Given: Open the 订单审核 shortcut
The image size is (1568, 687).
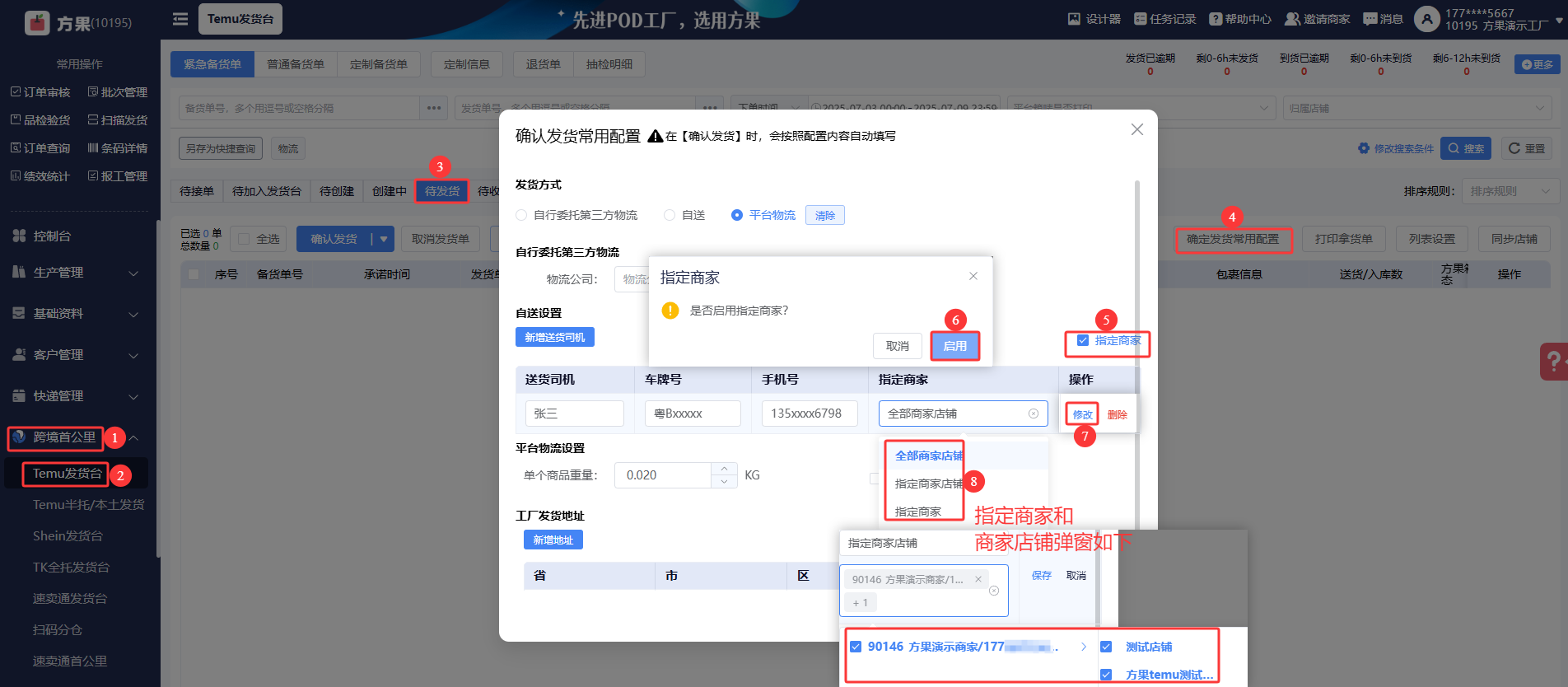Looking at the screenshot, I should (40, 92).
